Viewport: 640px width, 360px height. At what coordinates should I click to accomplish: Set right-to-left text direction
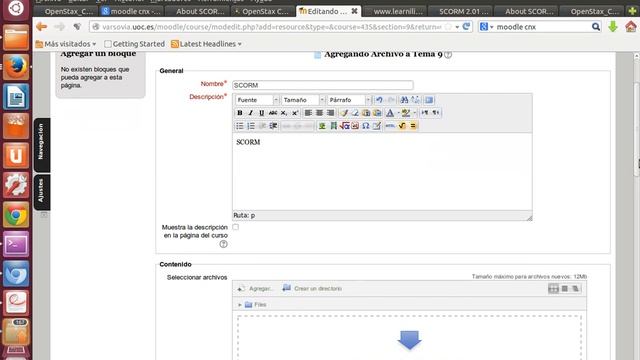point(436,113)
